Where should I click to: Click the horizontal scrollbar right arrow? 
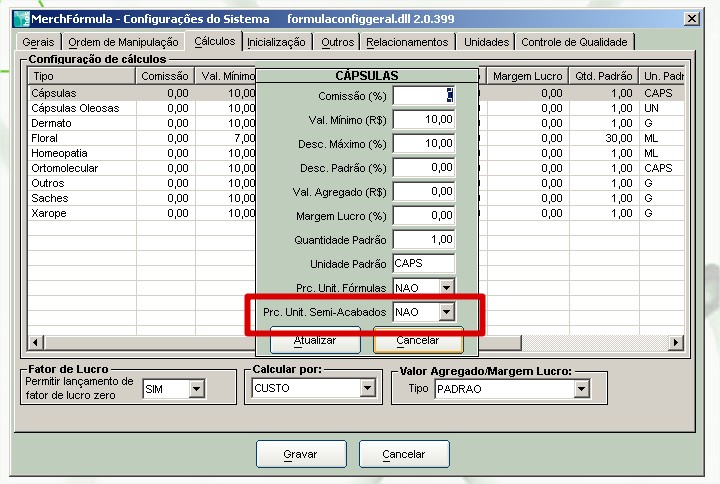pyautogui.click(x=676, y=342)
